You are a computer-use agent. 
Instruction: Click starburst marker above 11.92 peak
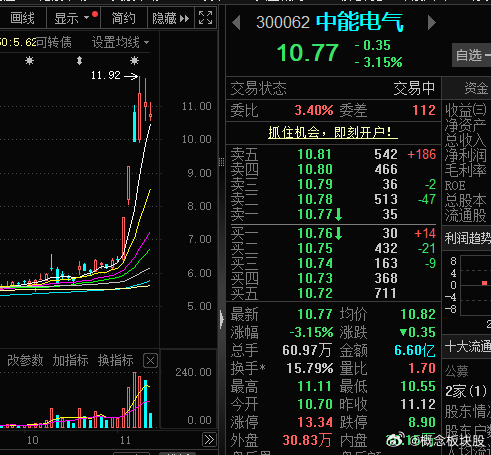tap(134, 61)
